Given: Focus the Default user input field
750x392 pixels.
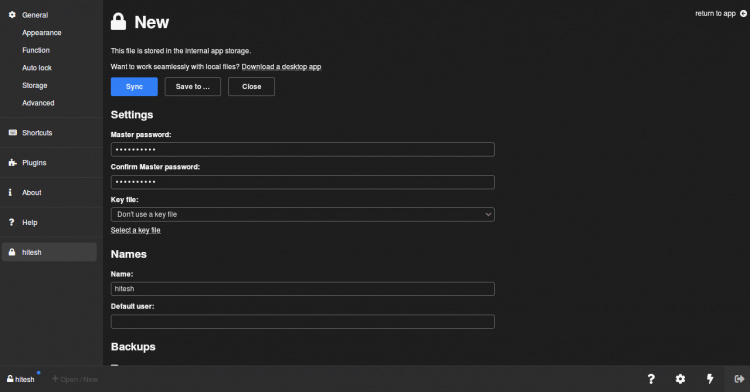Looking at the screenshot, I should pos(303,321).
